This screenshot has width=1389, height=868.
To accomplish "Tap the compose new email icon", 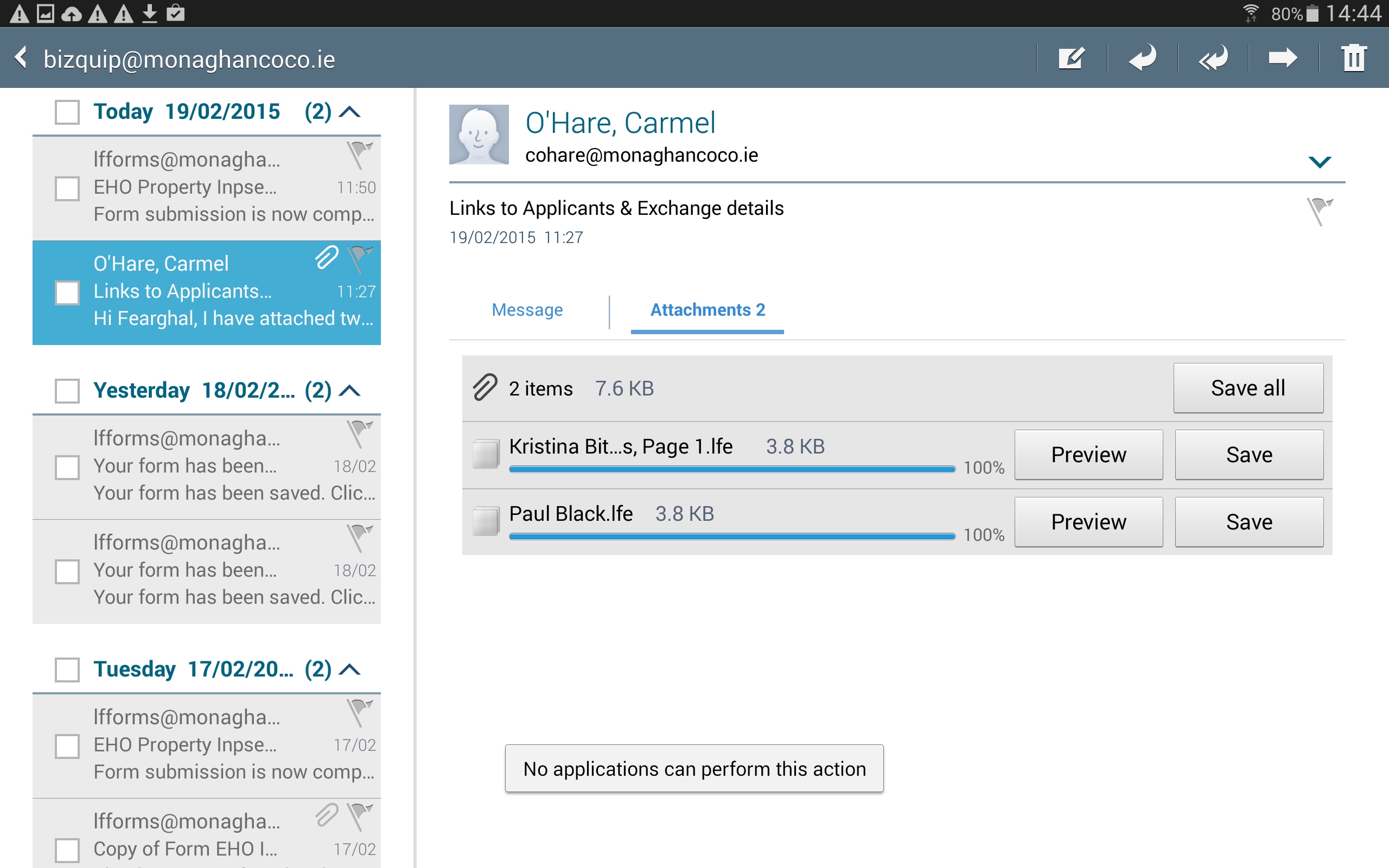I will pos(1071,58).
